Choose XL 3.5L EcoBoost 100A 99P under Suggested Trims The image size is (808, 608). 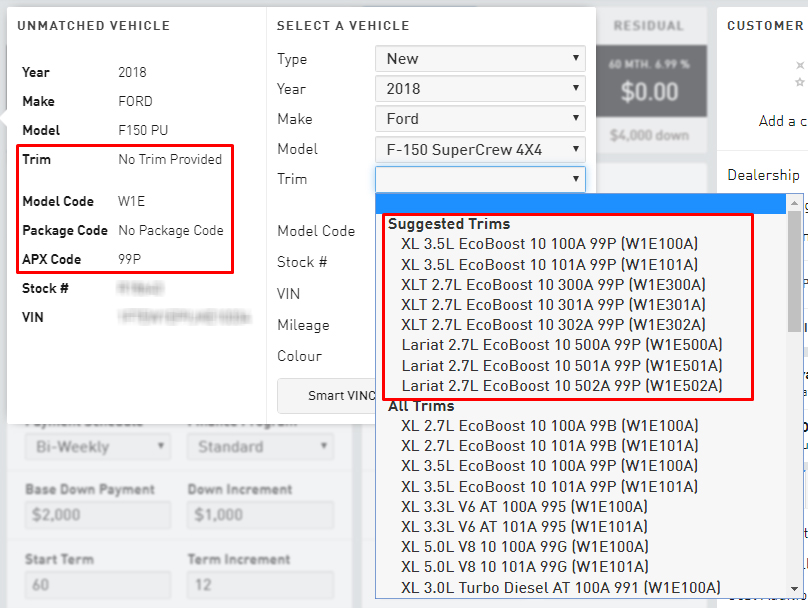click(x=549, y=244)
